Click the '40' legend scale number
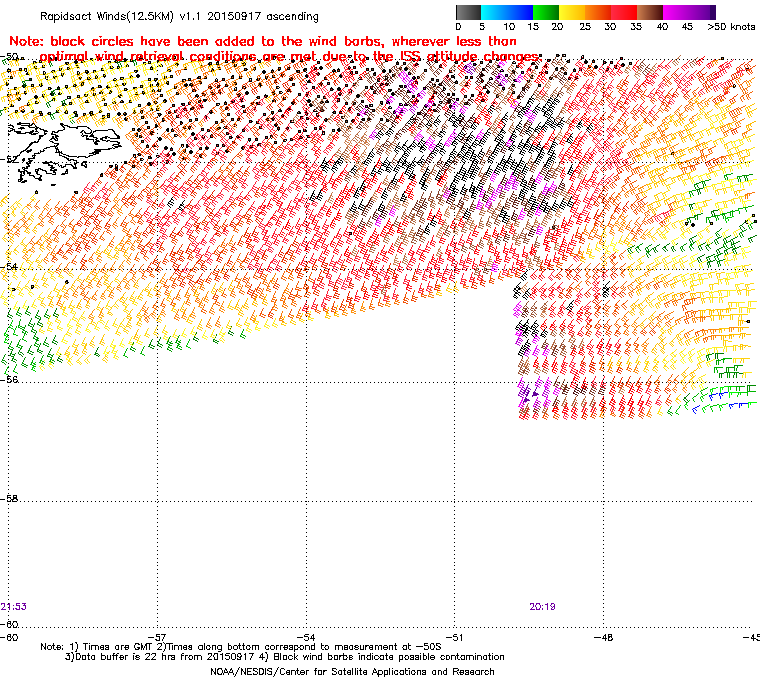Image resolution: width=760 pixels, height=688 pixels. click(662, 27)
